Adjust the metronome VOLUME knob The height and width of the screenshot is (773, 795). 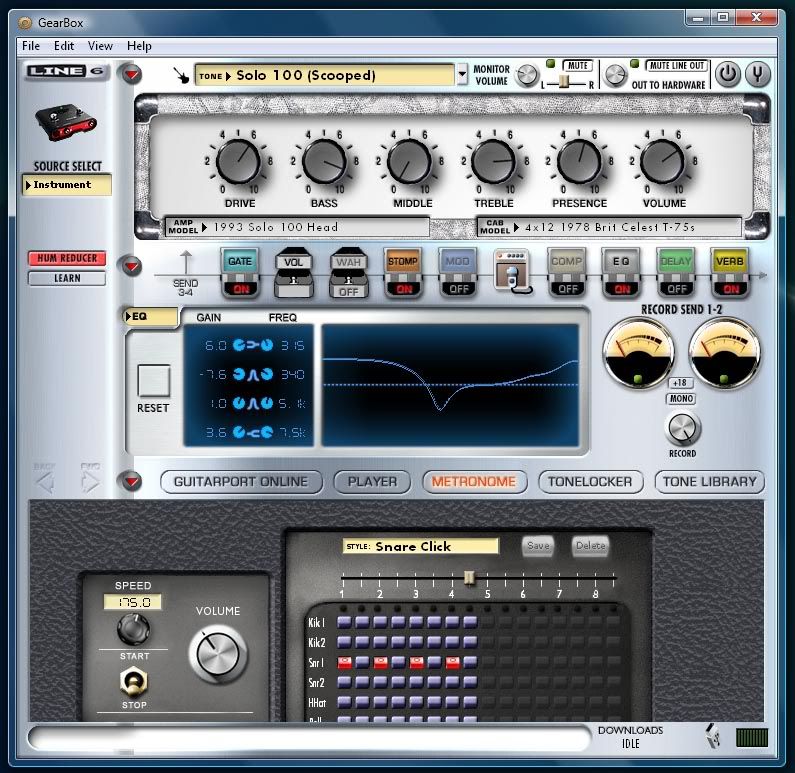[218, 653]
